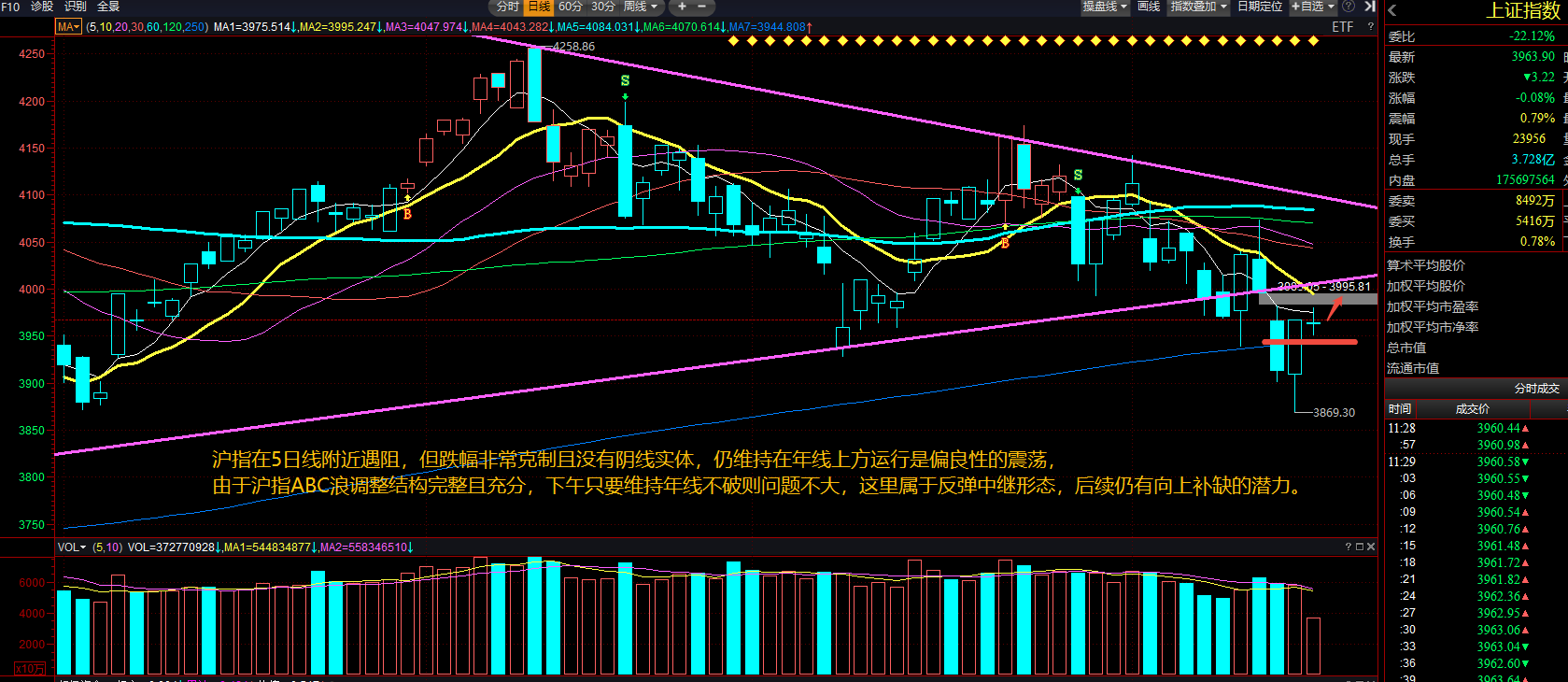Open the 识别 pattern recognition menu
The height and width of the screenshot is (682, 1568).
[76, 7]
